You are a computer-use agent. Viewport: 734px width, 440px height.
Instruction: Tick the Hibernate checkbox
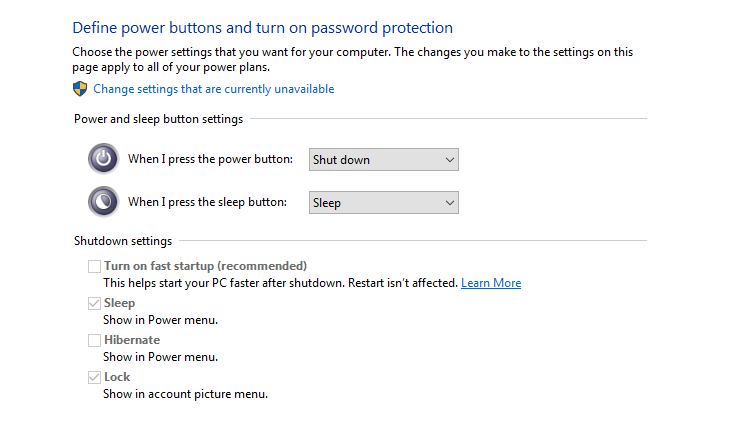point(95,340)
